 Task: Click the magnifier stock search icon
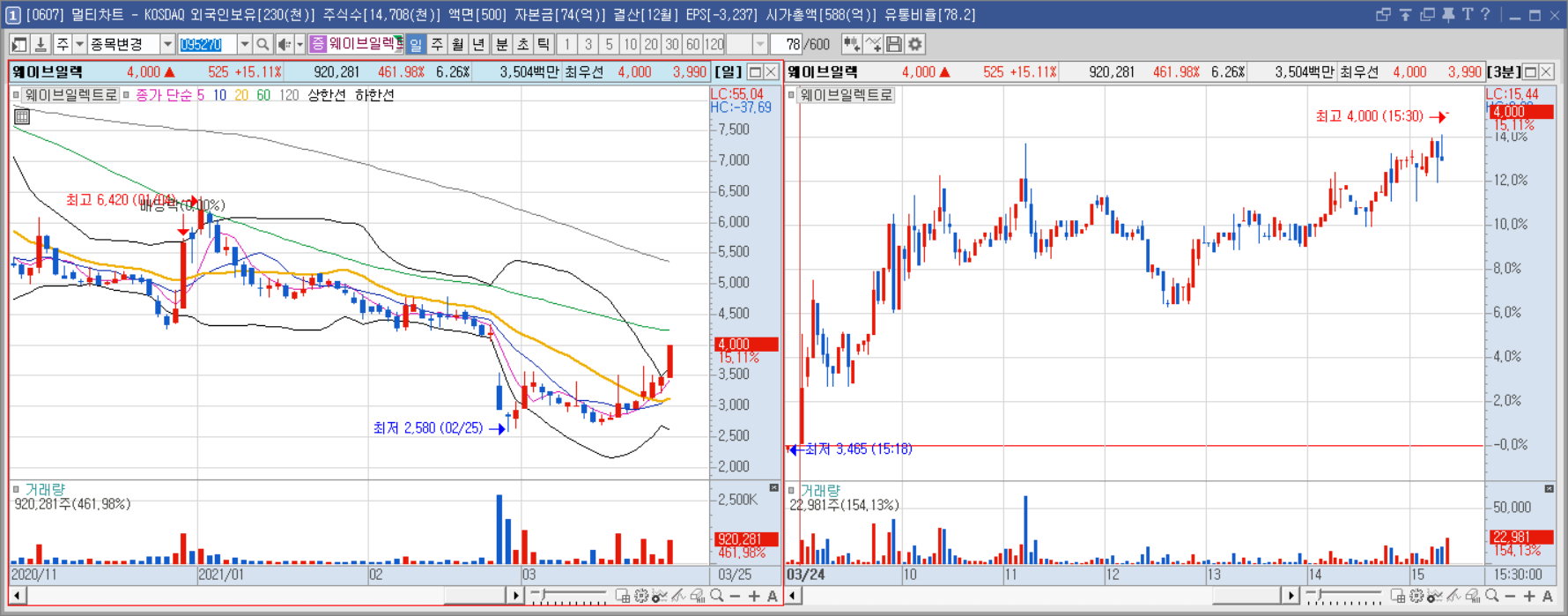[x=263, y=44]
